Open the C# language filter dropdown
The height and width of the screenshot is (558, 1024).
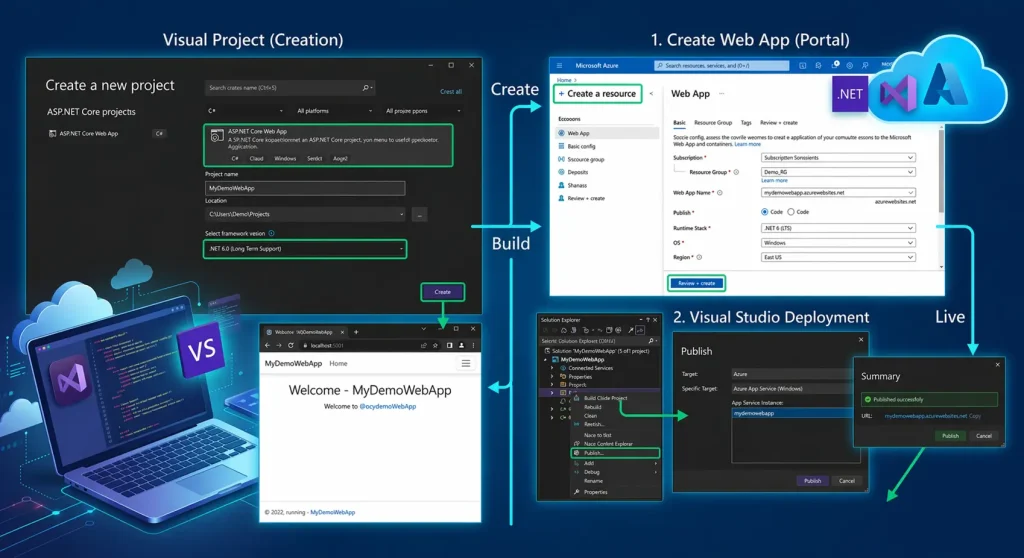[x=245, y=111]
